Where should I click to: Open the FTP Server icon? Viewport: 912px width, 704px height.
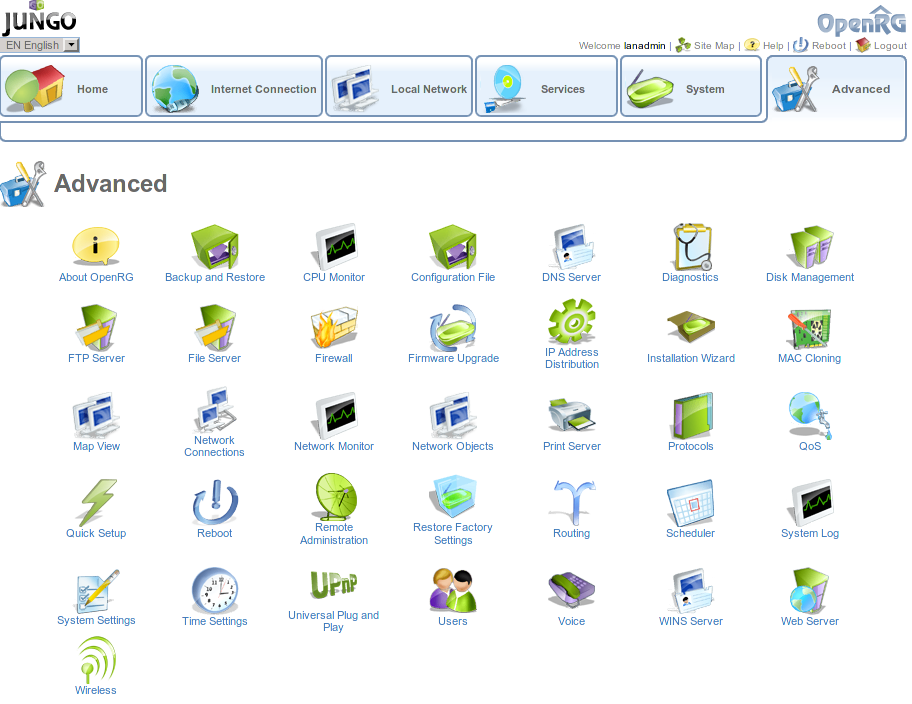pyautogui.click(x=96, y=327)
